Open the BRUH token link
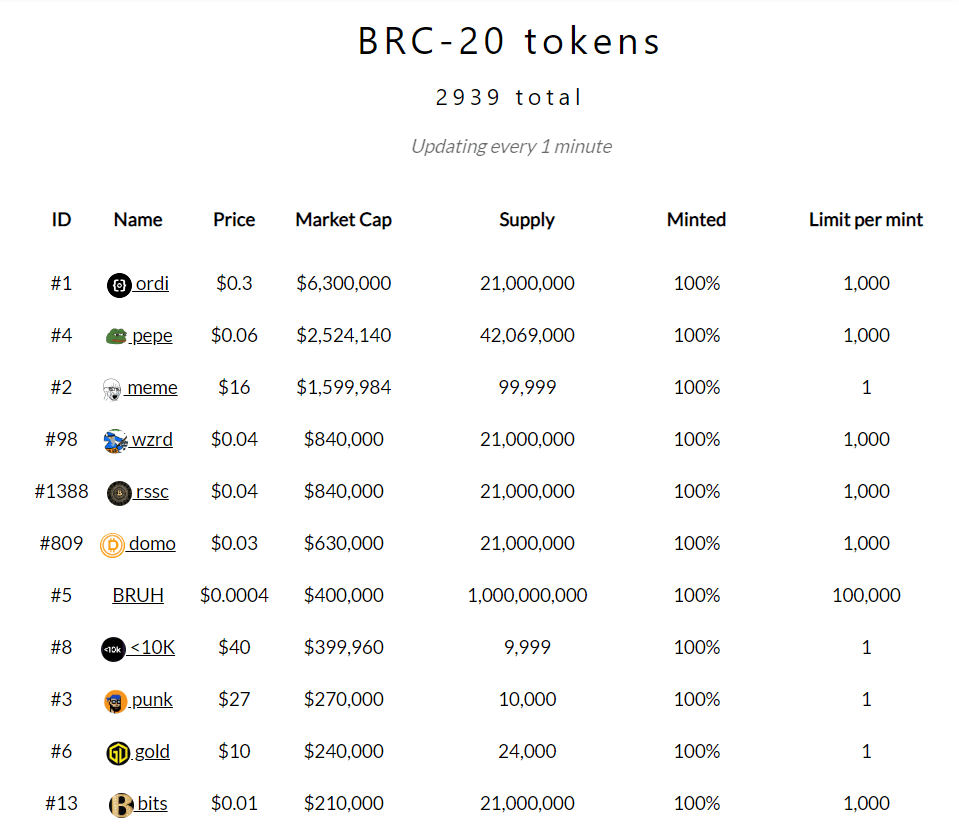The width and height of the screenshot is (959, 830). (x=138, y=595)
